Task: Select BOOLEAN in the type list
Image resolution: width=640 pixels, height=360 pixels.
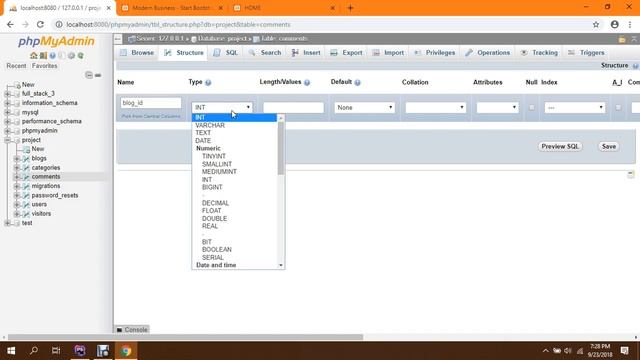Action: coord(217,249)
